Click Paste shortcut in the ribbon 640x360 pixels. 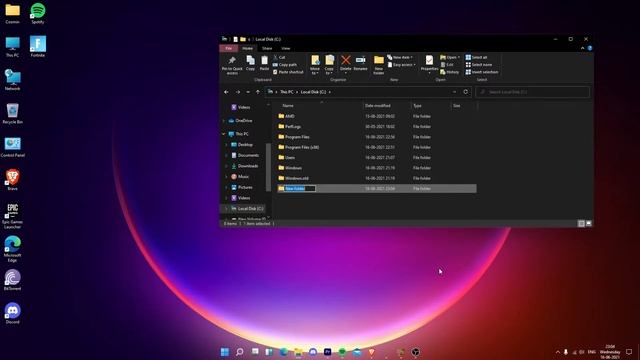288,72
